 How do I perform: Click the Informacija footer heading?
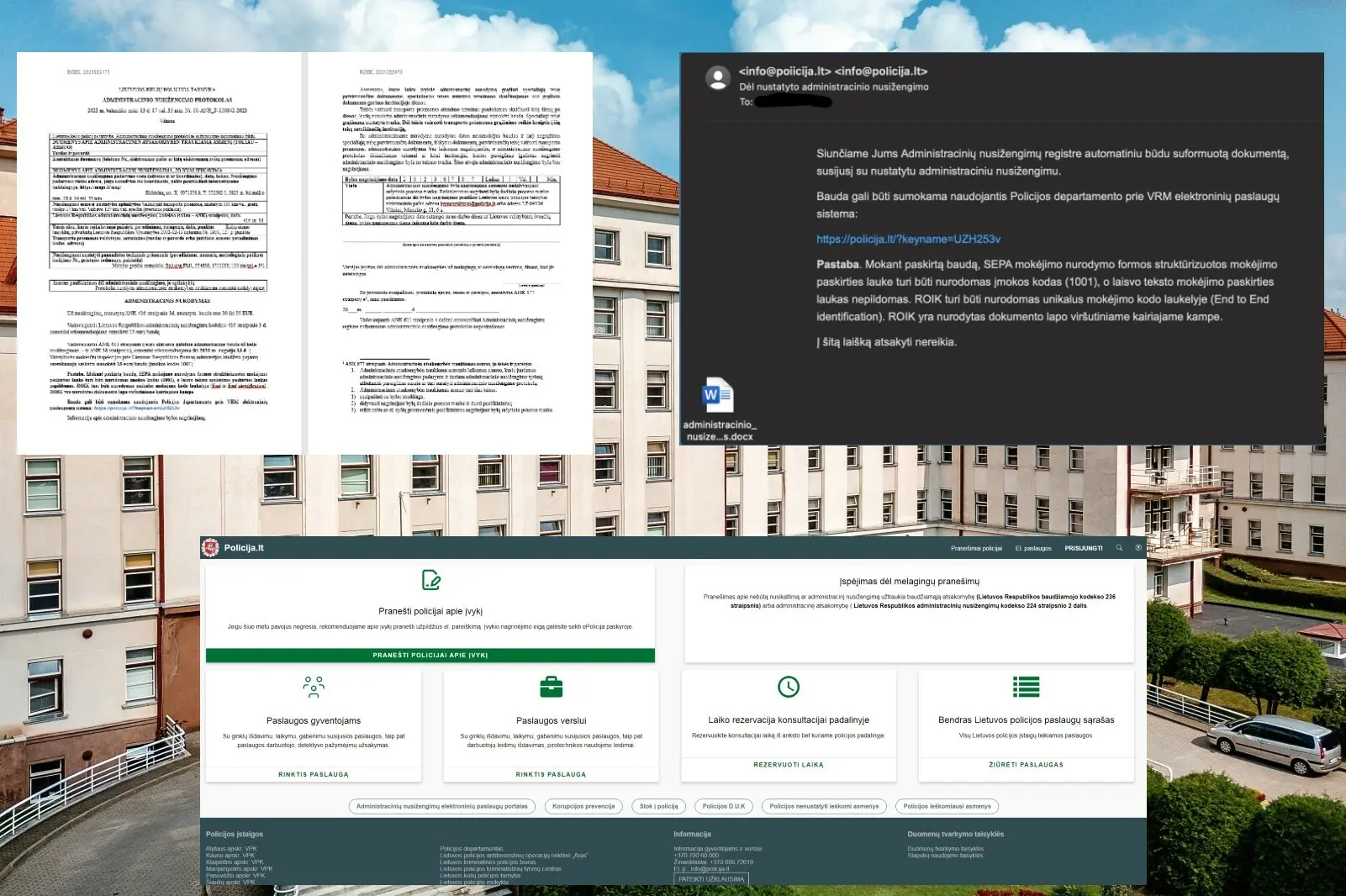click(x=692, y=834)
